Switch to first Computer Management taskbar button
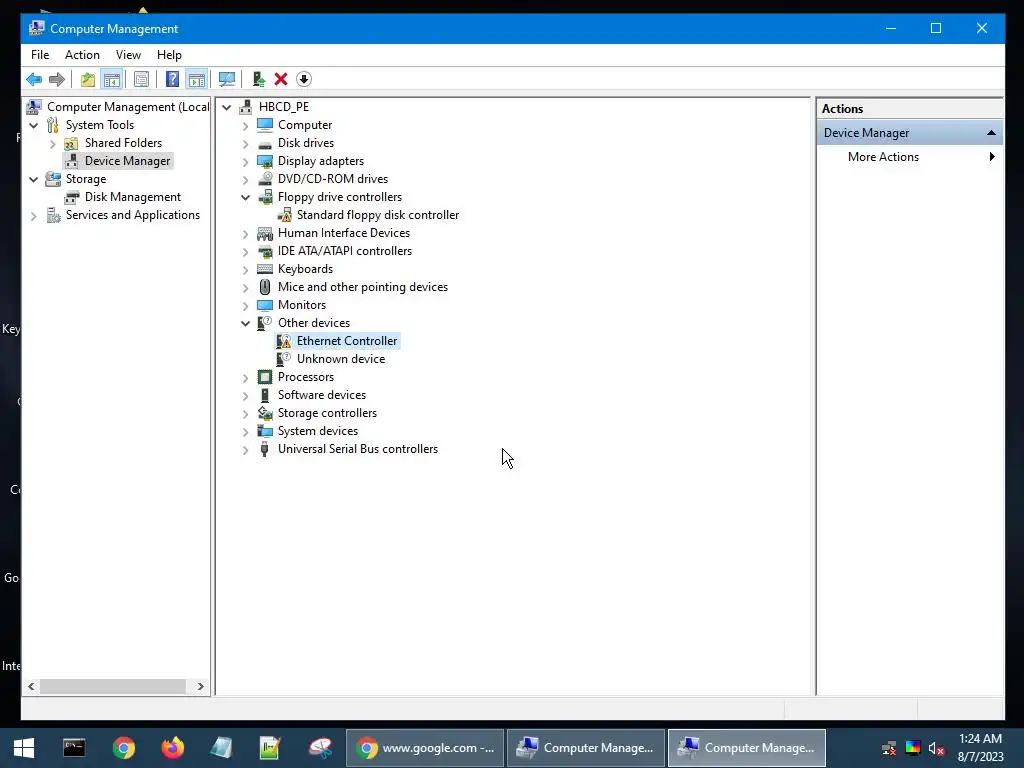Screen dimensions: 1024x768 click(586, 748)
